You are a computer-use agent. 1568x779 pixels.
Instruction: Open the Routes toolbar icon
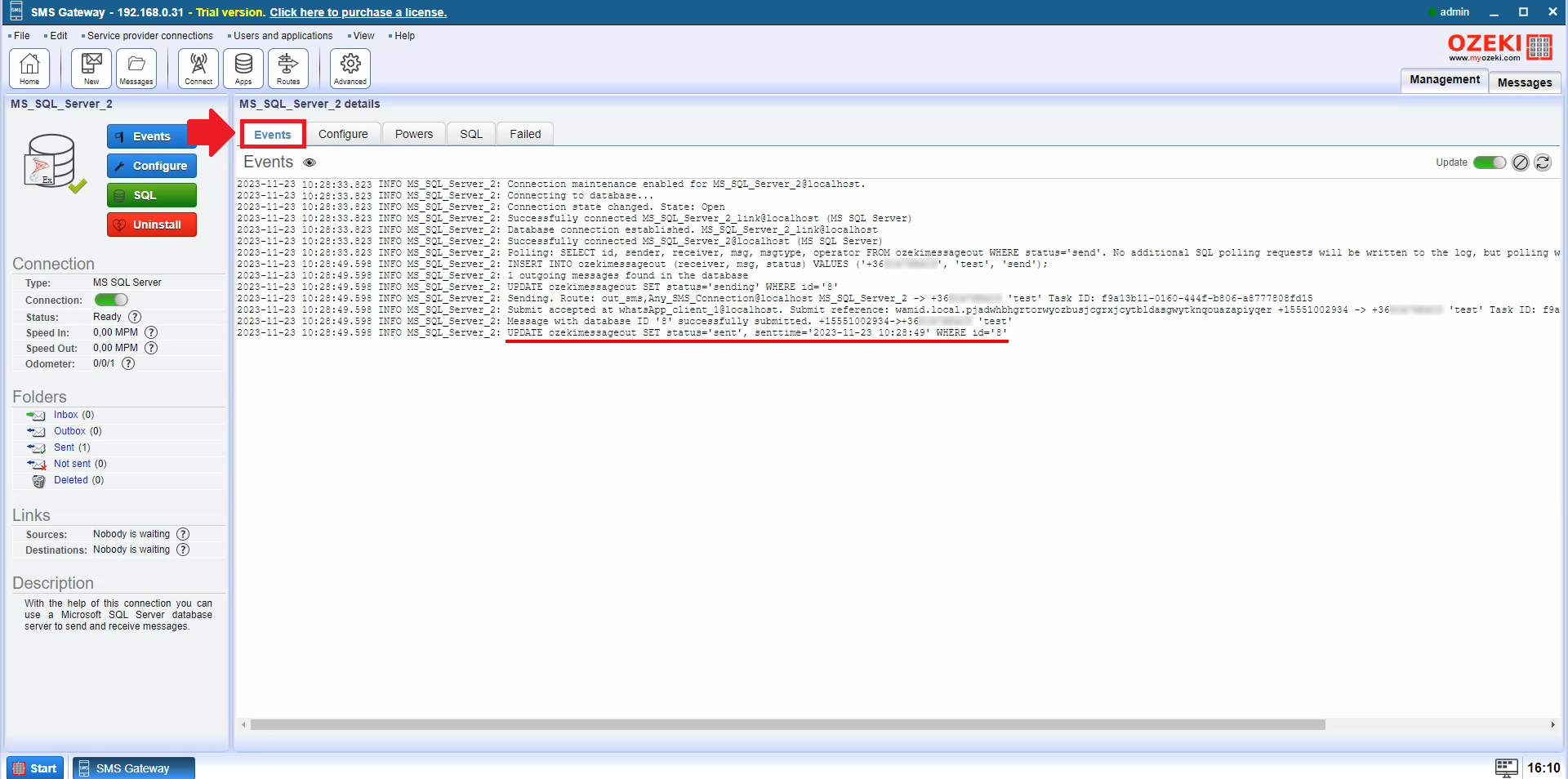coord(288,68)
